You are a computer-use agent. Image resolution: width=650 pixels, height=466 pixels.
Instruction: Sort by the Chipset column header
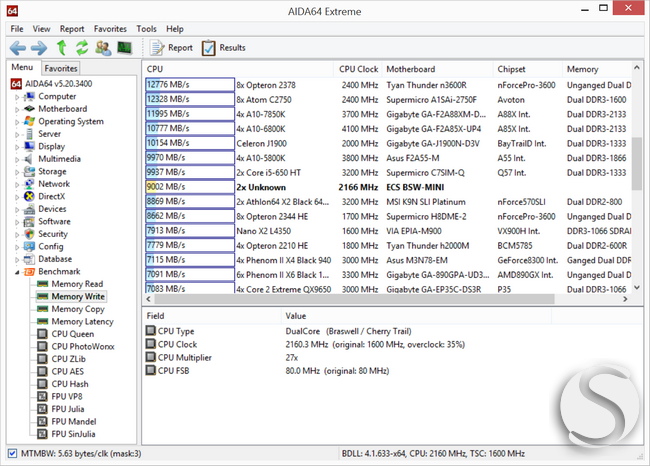[527, 69]
